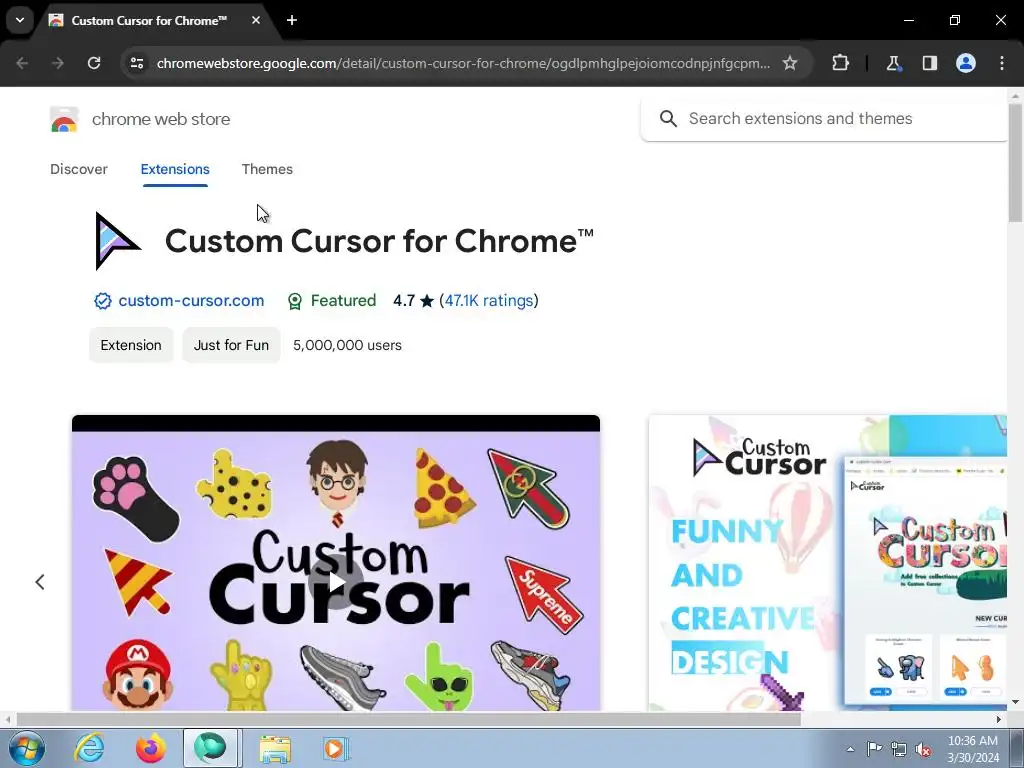
Task: Select the Extension category chip
Action: coord(131,345)
